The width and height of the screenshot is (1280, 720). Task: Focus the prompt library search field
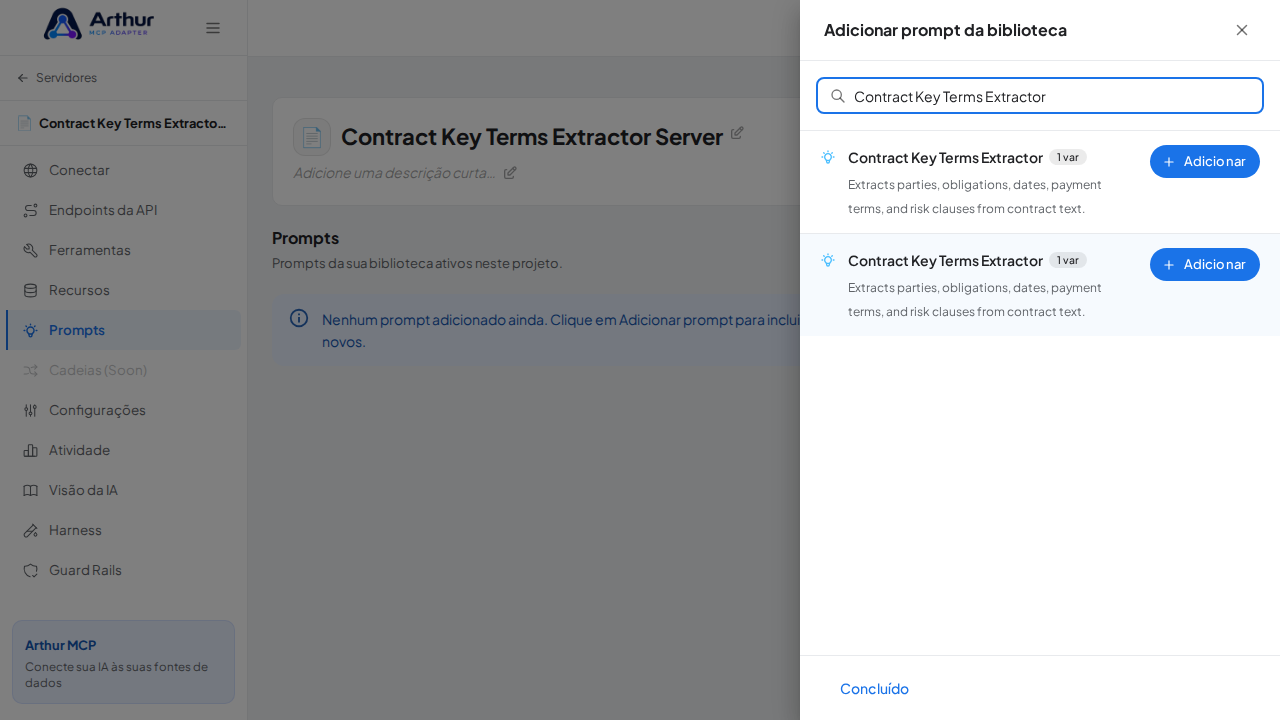point(1040,96)
